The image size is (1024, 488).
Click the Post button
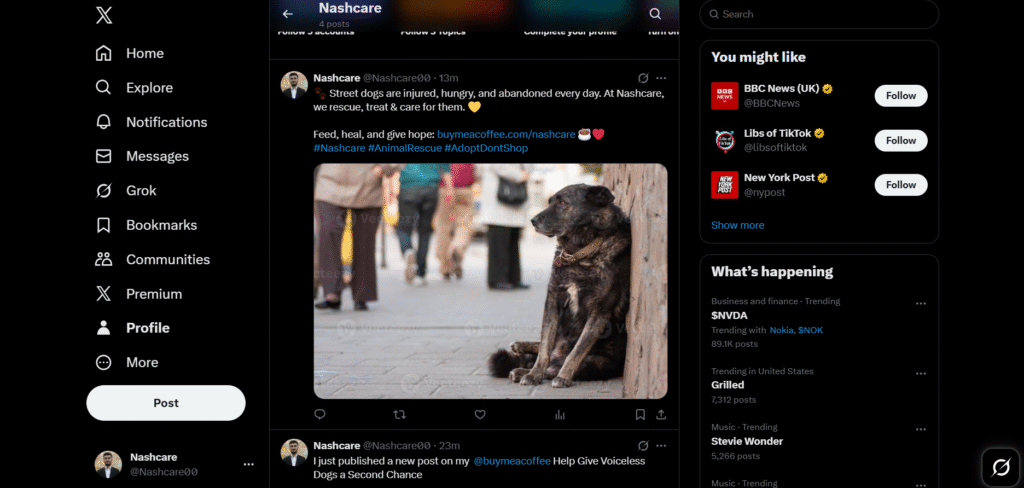pyautogui.click(x=166, y=403)
